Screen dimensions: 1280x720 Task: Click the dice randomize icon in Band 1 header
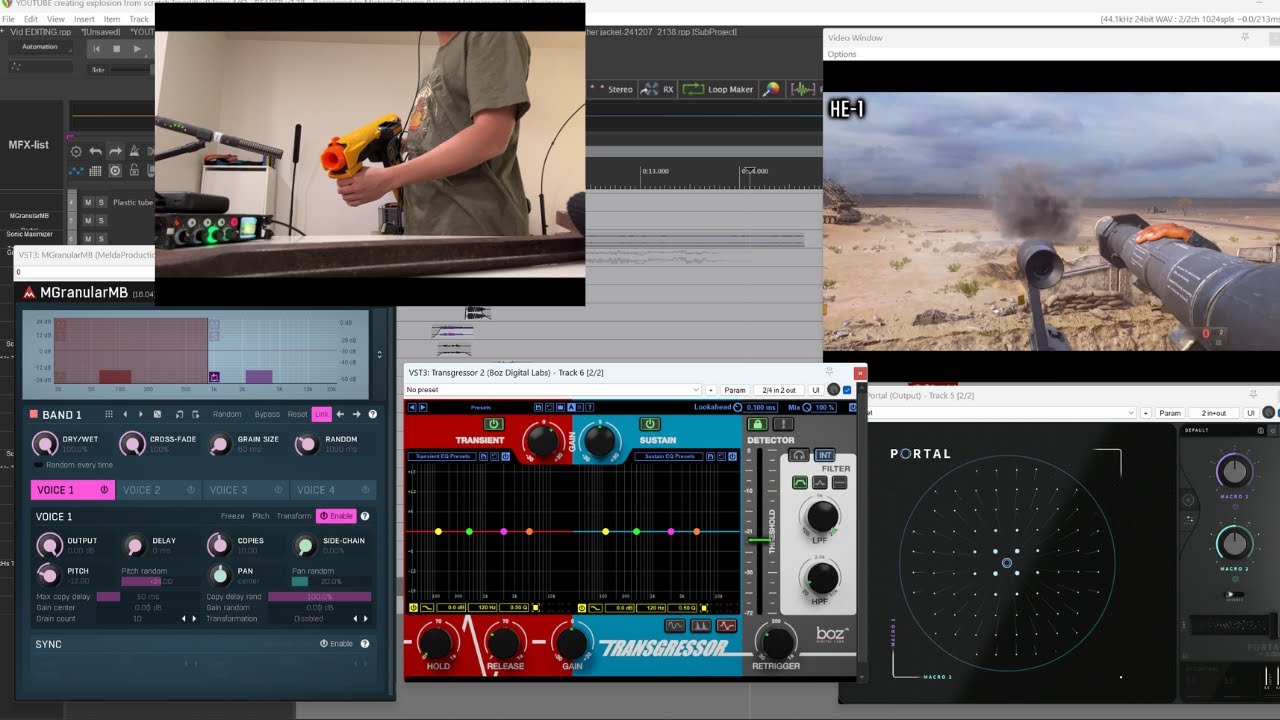tap(157, 414)
